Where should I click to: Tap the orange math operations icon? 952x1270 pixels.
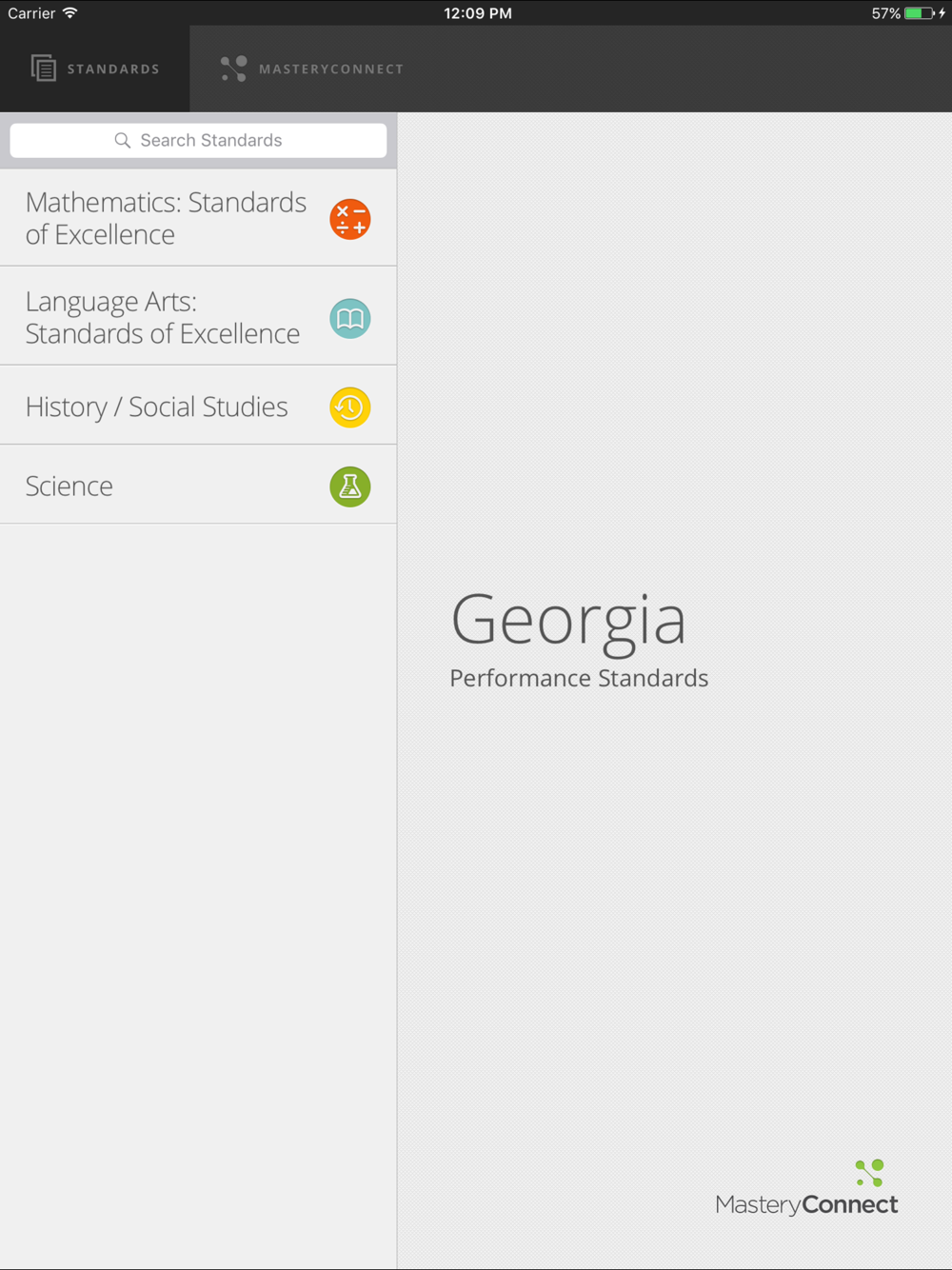(350, 220)
